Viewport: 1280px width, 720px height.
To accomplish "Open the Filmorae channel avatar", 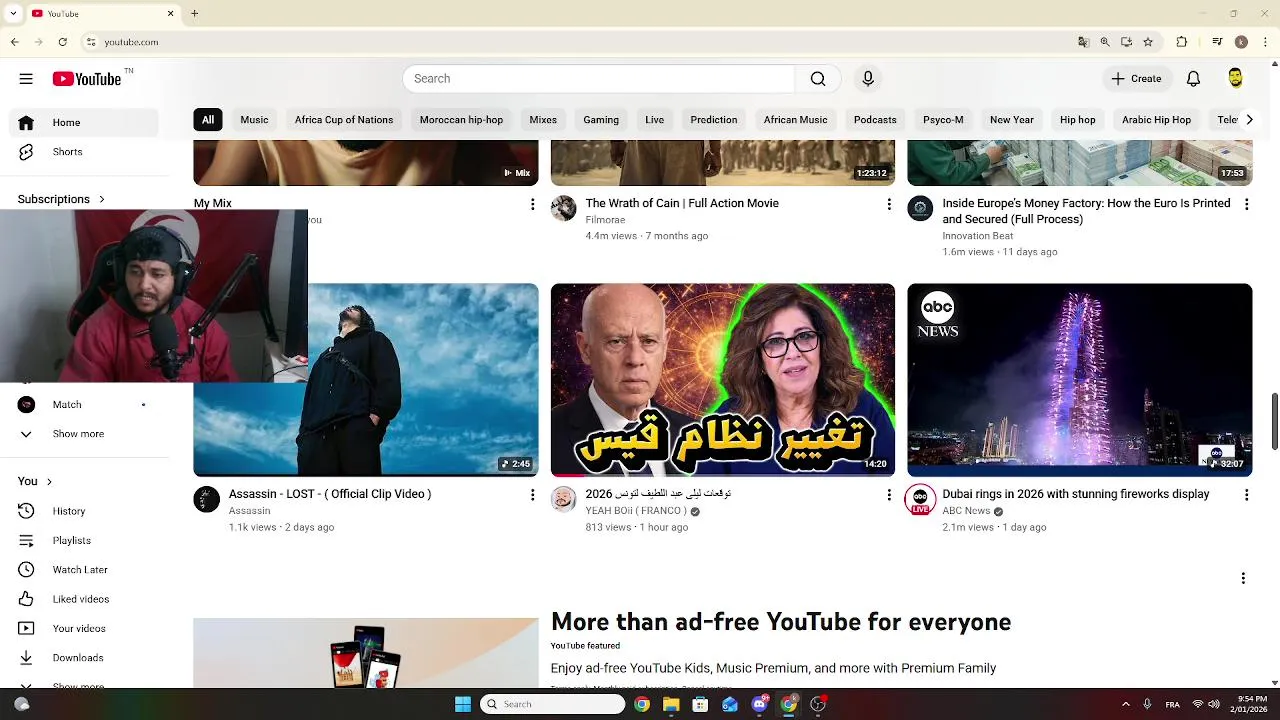I will pyautogui.click(x=564, y=208).
